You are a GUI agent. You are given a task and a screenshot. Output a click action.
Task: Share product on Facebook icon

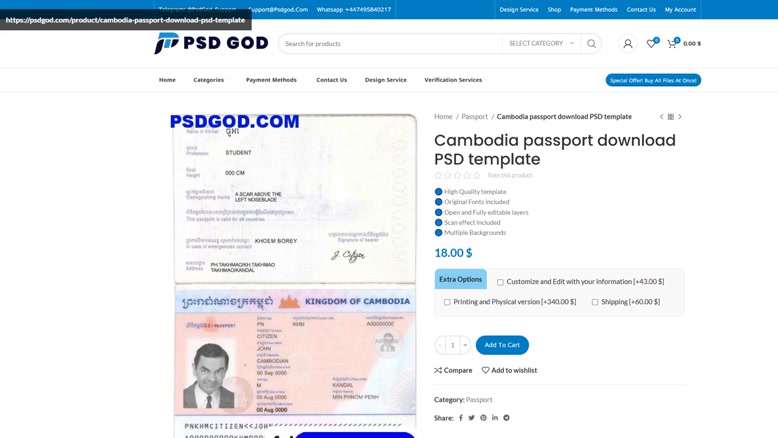click(x=460, y=418)
